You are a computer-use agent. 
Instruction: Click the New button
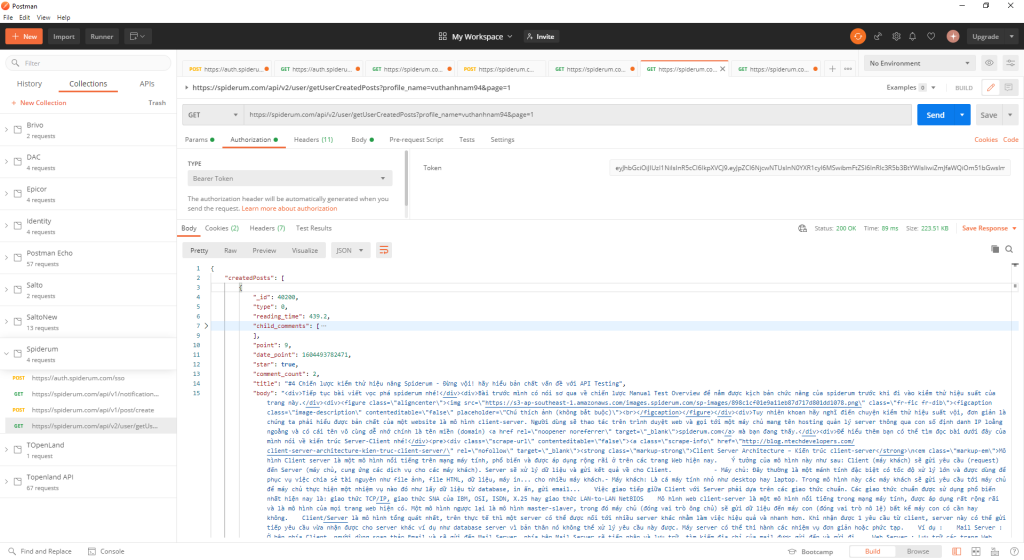pos(24,37)
